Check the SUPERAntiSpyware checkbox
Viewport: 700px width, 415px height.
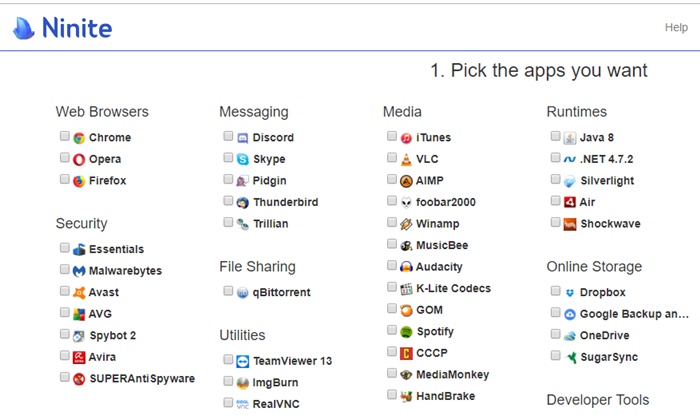(65, 377)
